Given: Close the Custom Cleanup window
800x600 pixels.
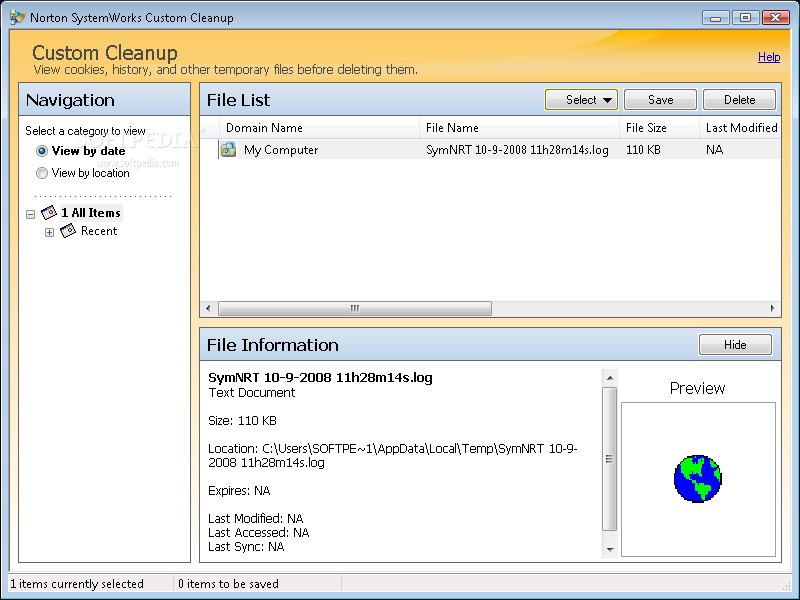Looking at the screenshot, I should 776,18.
